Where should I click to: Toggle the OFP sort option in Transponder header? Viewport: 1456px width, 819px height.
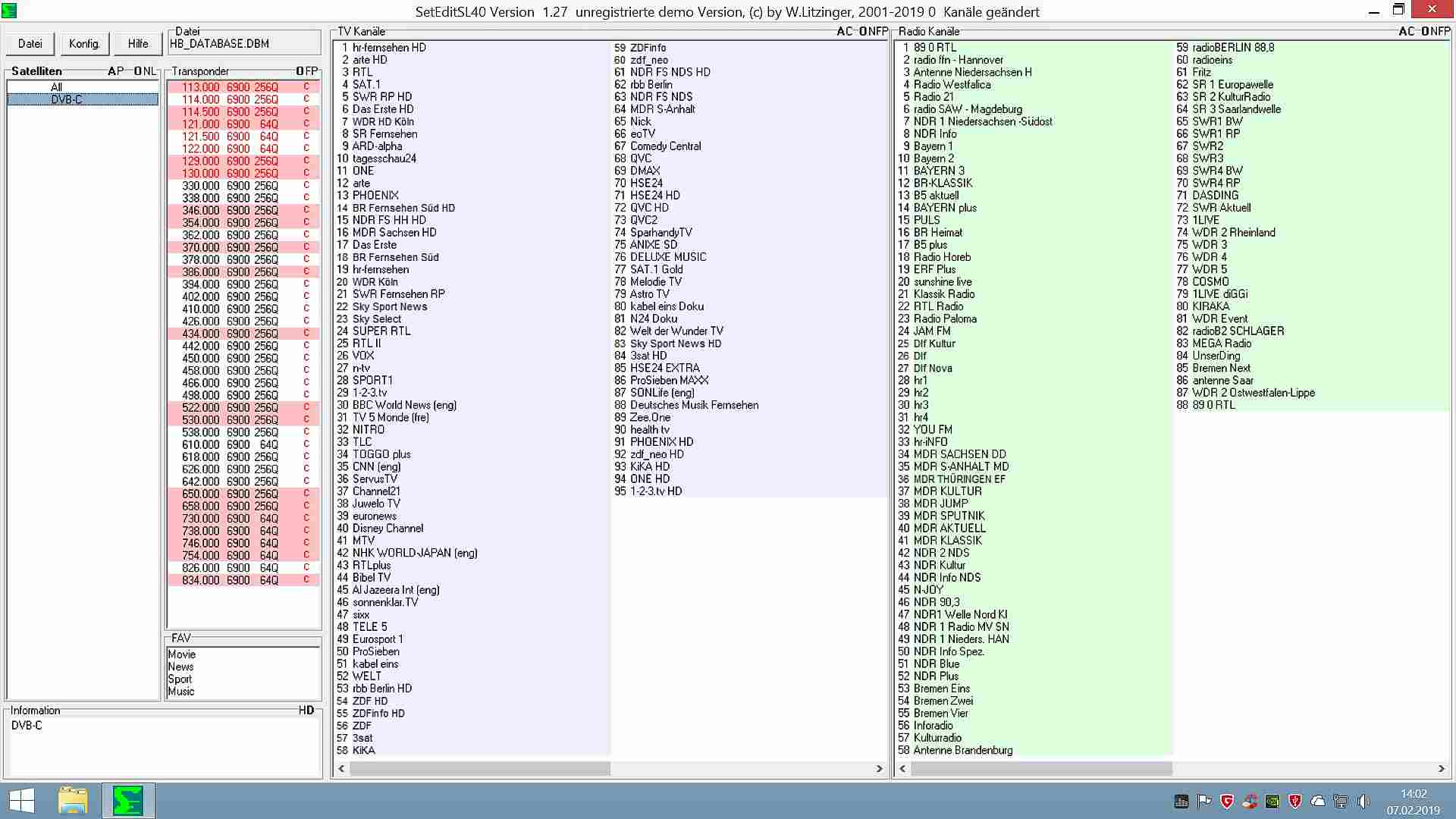click(x=306, y=71)
